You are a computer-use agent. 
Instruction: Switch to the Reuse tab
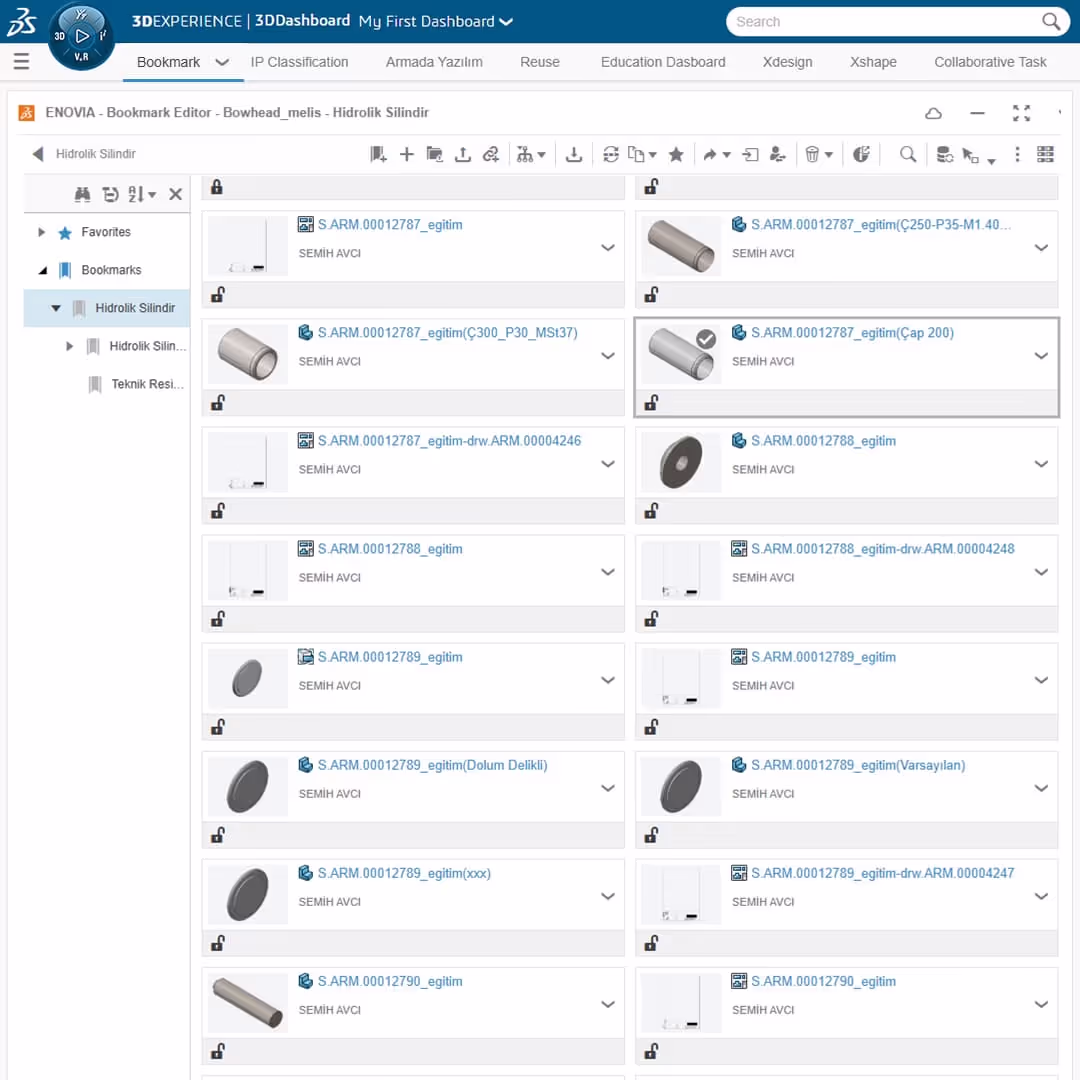pos(539,62)
